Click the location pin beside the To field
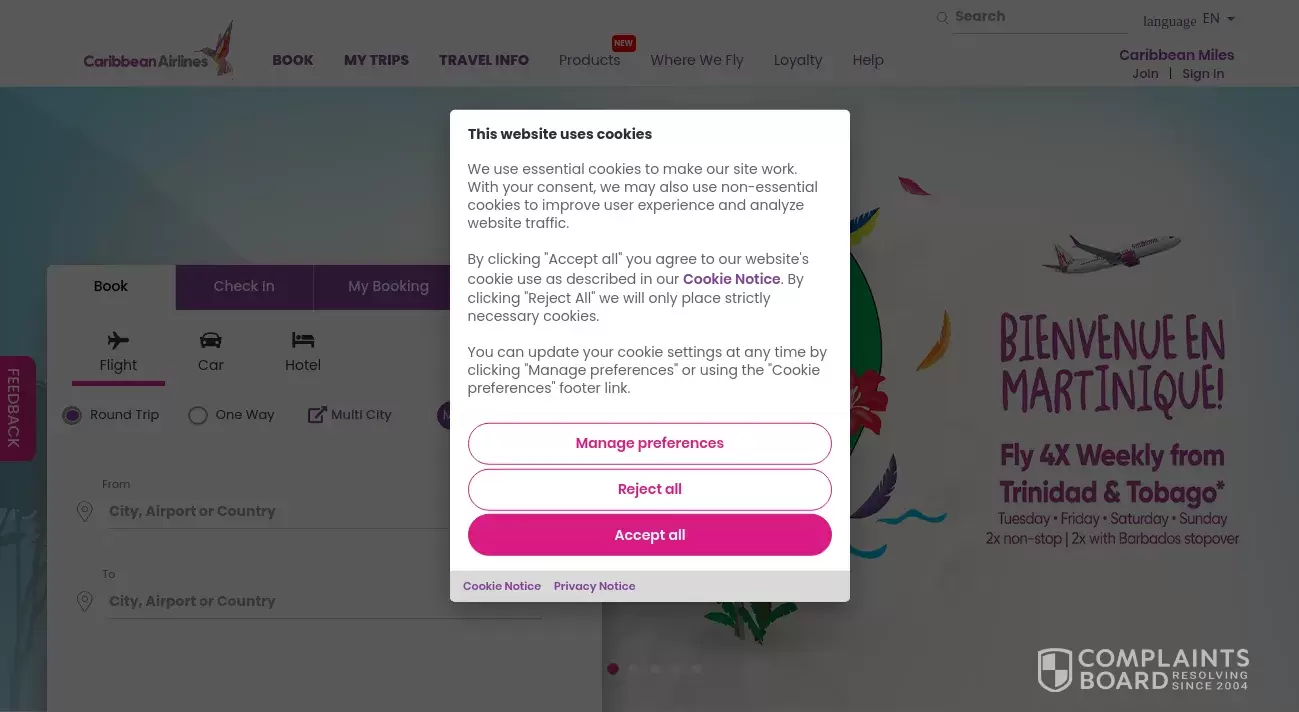This screenshot has width=1299, height=712. click(x=85, y=601)
